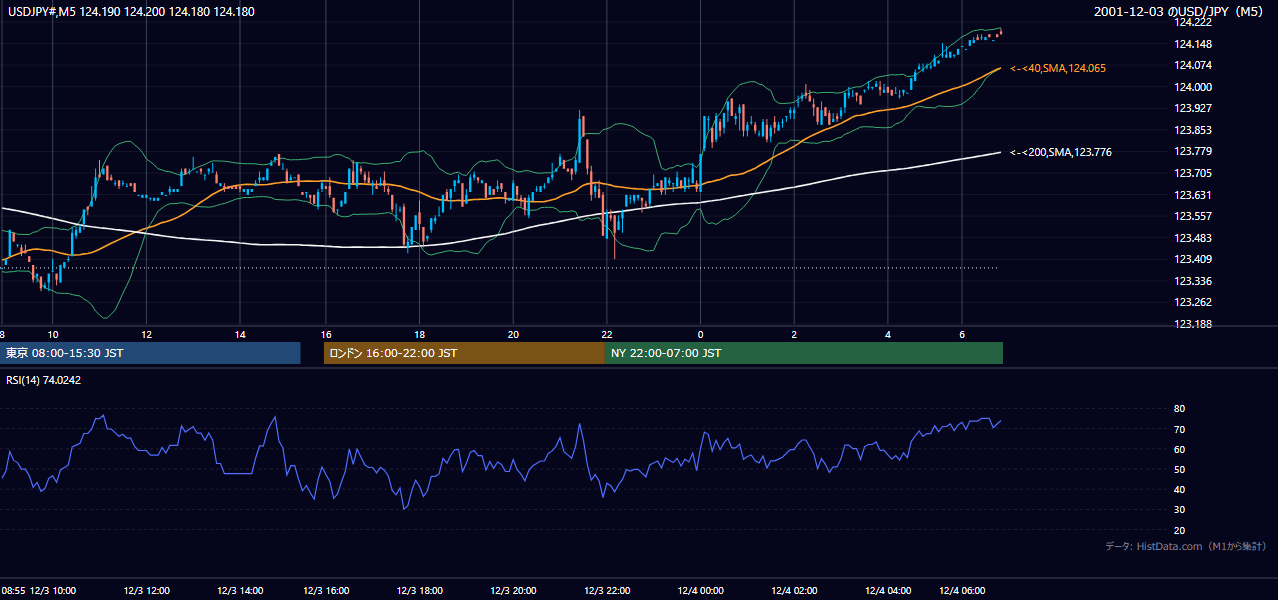1278x600 pixels.
Task: Click the 12/4 06:00 time axis label
Action: pos(962,590)
